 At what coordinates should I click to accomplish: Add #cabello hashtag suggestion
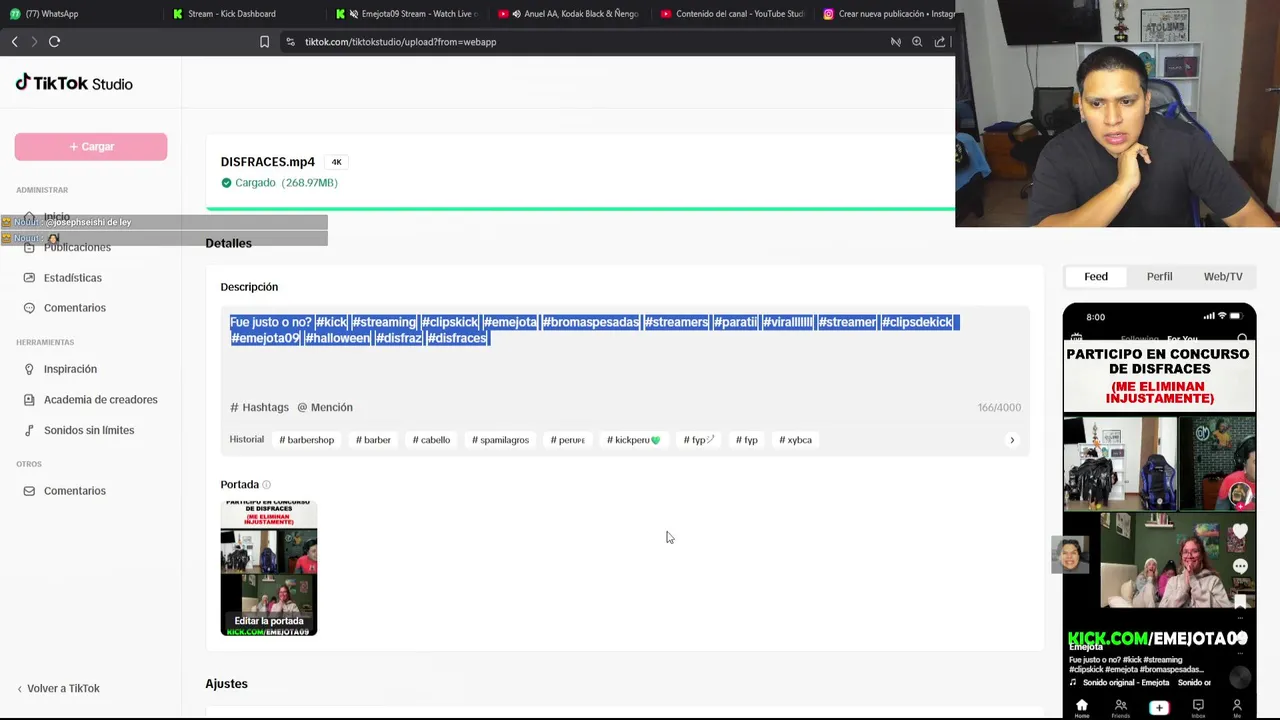coord(431,440)
